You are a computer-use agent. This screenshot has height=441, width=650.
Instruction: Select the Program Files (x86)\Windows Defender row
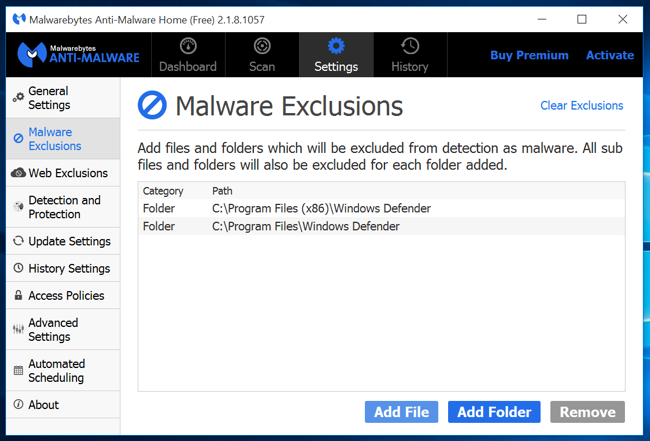pos(381,208)
